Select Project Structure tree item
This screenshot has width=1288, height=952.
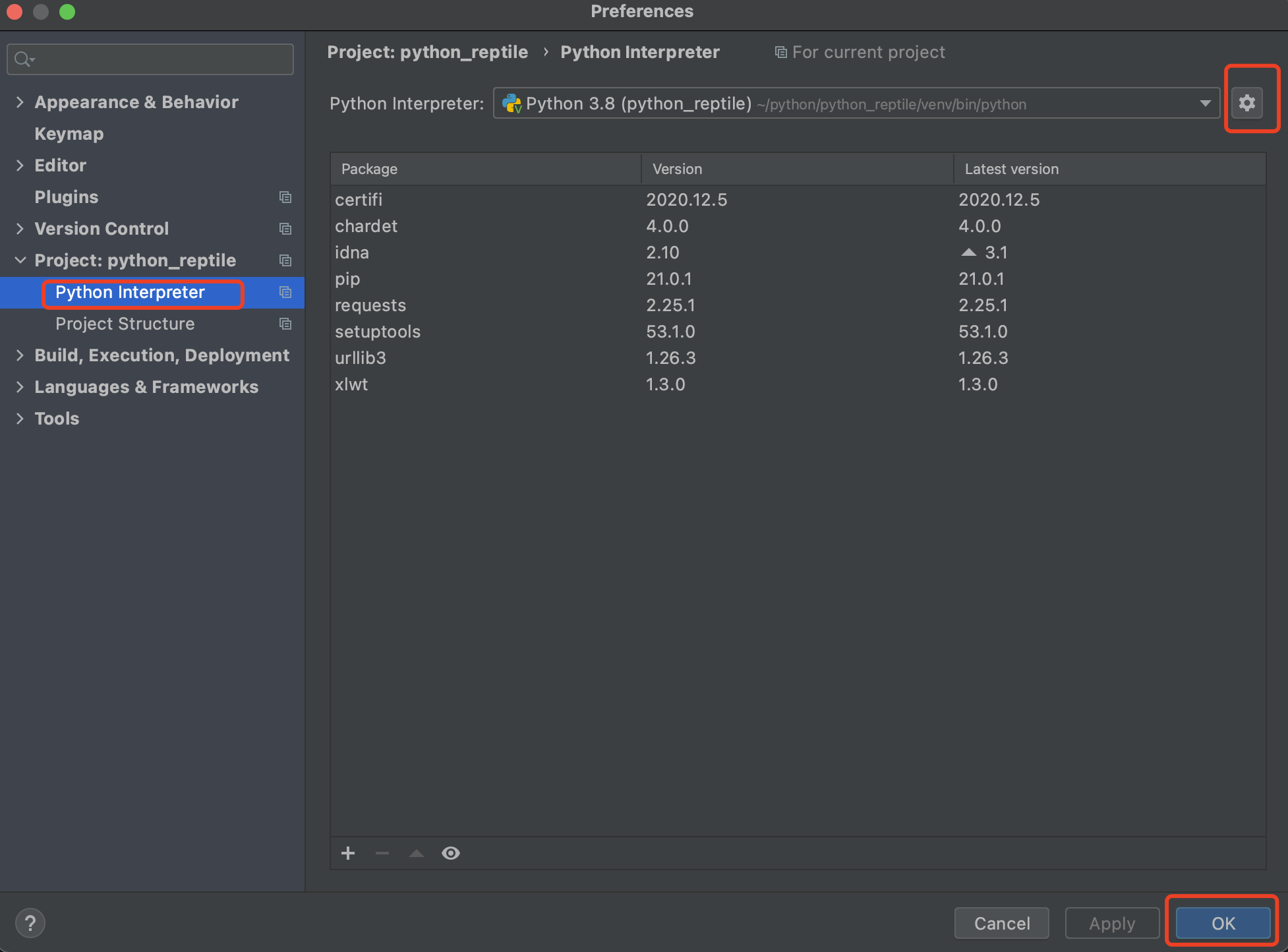point(125,324)
